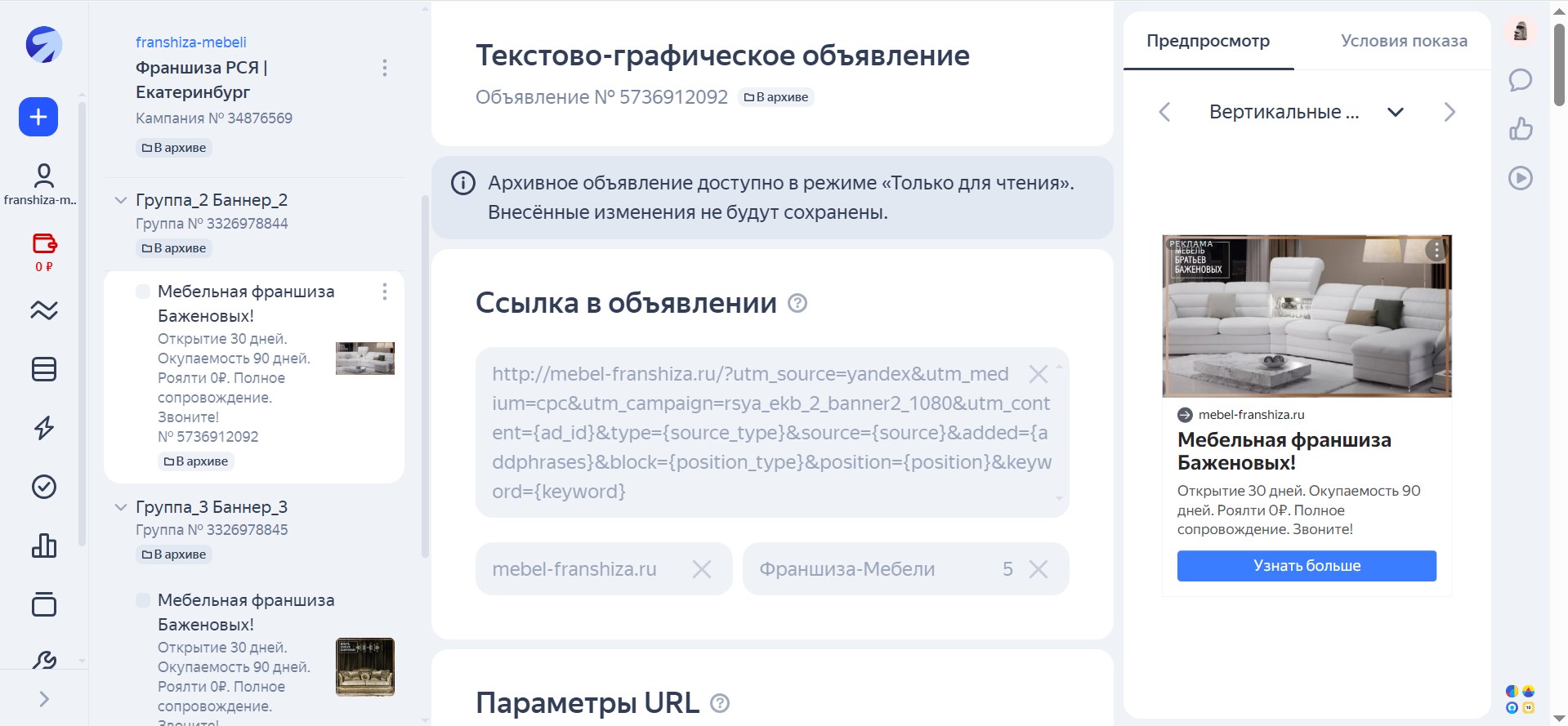This screenshot has width=1568, height=726.
Task: Switch to Условия показа tab
Action: pyautogui.click(x=1404, y=41)
